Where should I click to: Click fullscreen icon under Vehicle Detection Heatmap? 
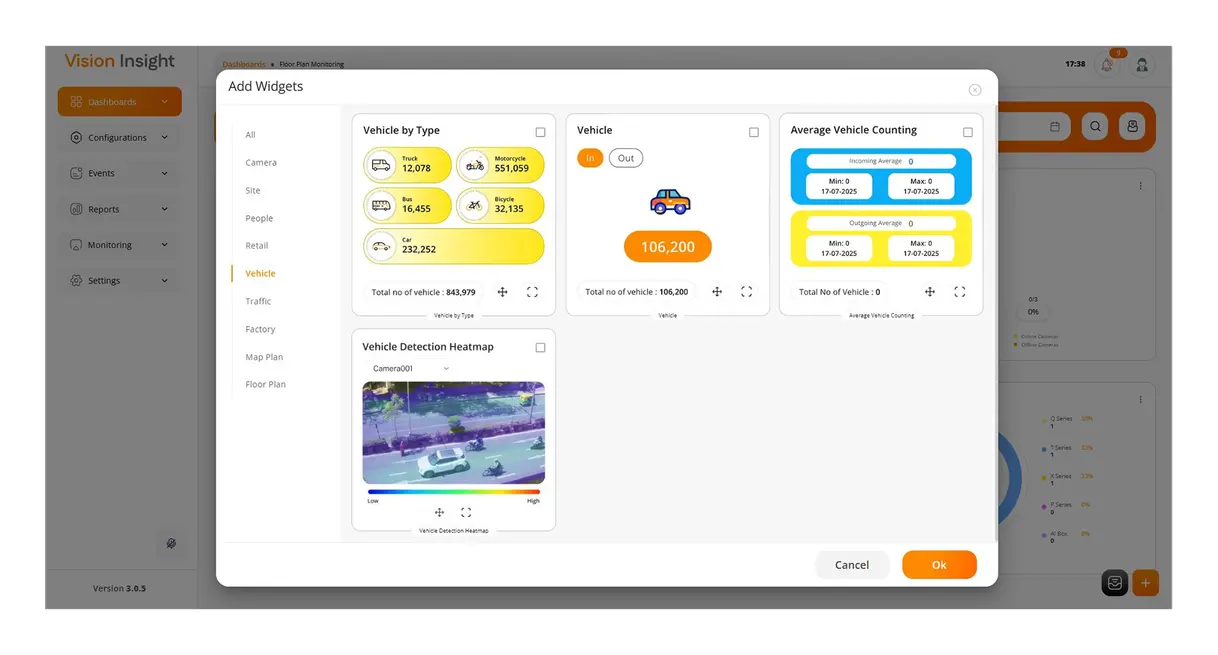point(466,512)
